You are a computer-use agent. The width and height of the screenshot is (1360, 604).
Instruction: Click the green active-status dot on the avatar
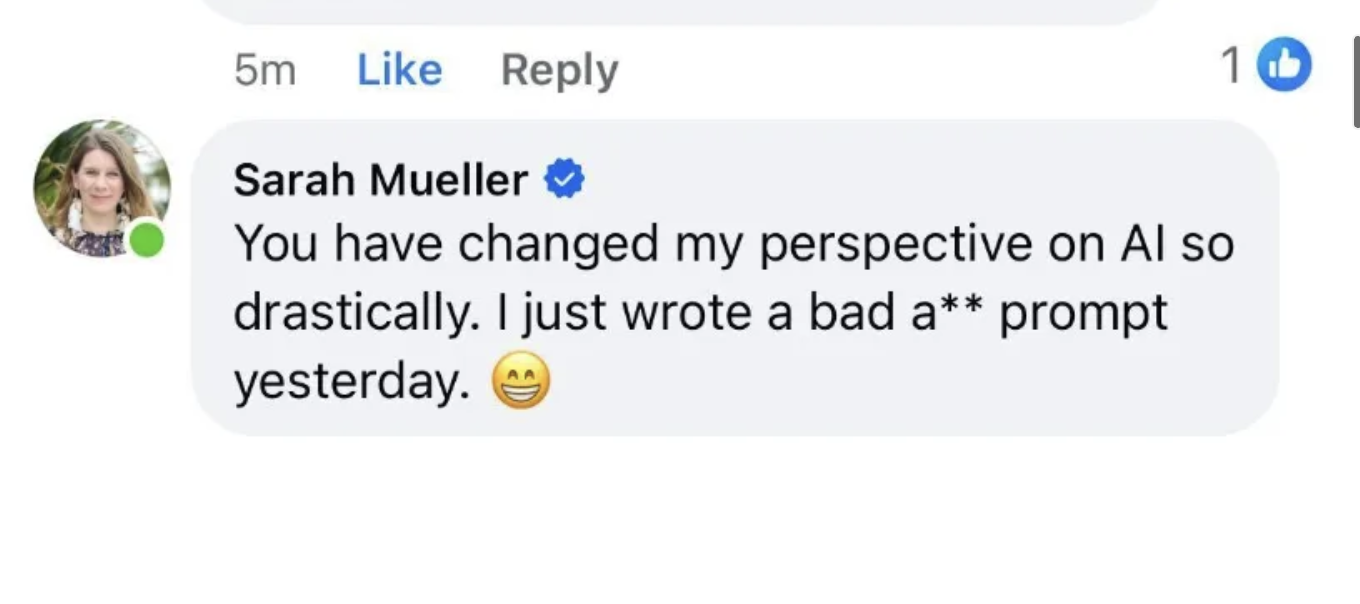tap(146, 240)
